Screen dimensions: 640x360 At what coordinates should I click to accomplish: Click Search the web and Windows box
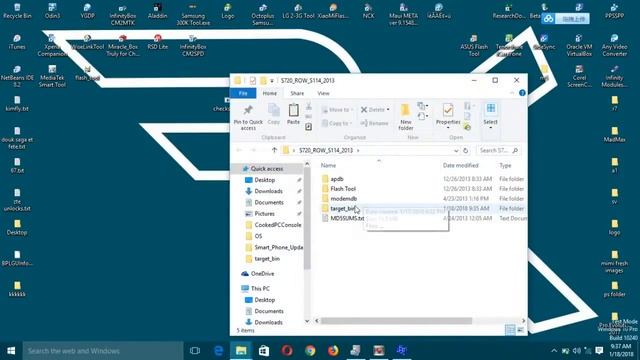pyautogui.click(x=102, y=351)
